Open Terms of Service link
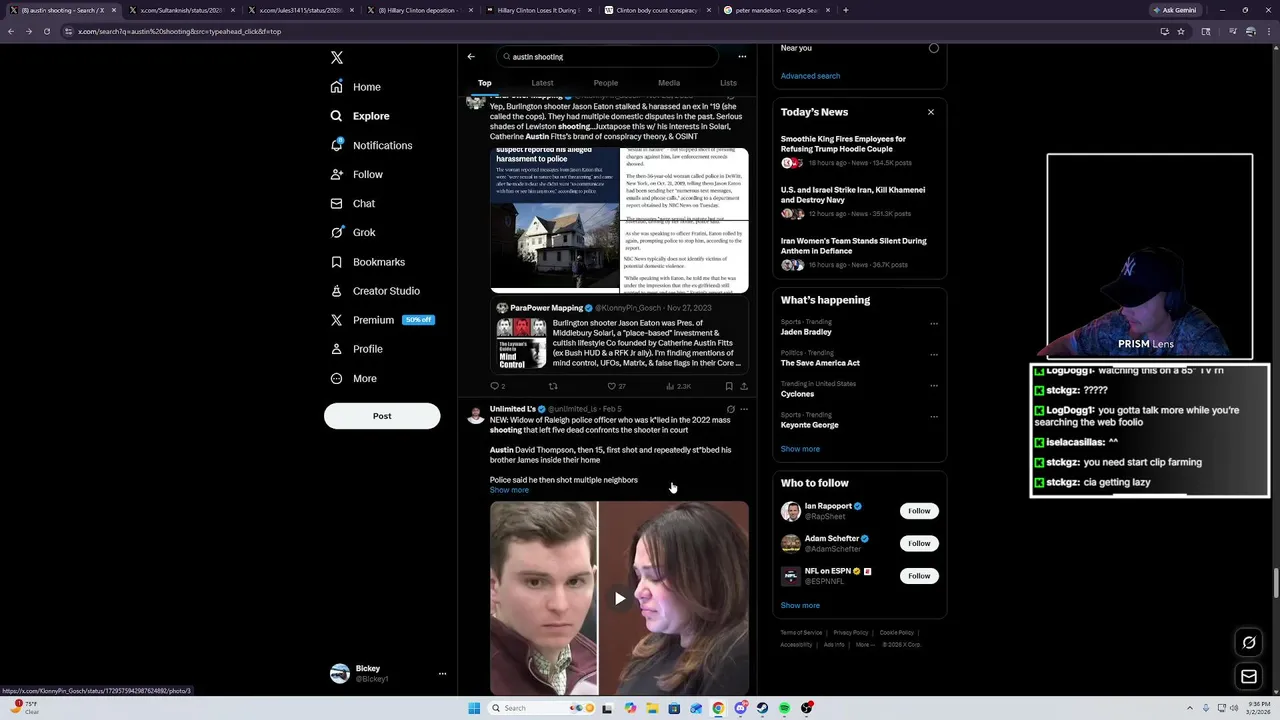The height and width of the screenshot is (720, 1280). [x=801, y=633]
